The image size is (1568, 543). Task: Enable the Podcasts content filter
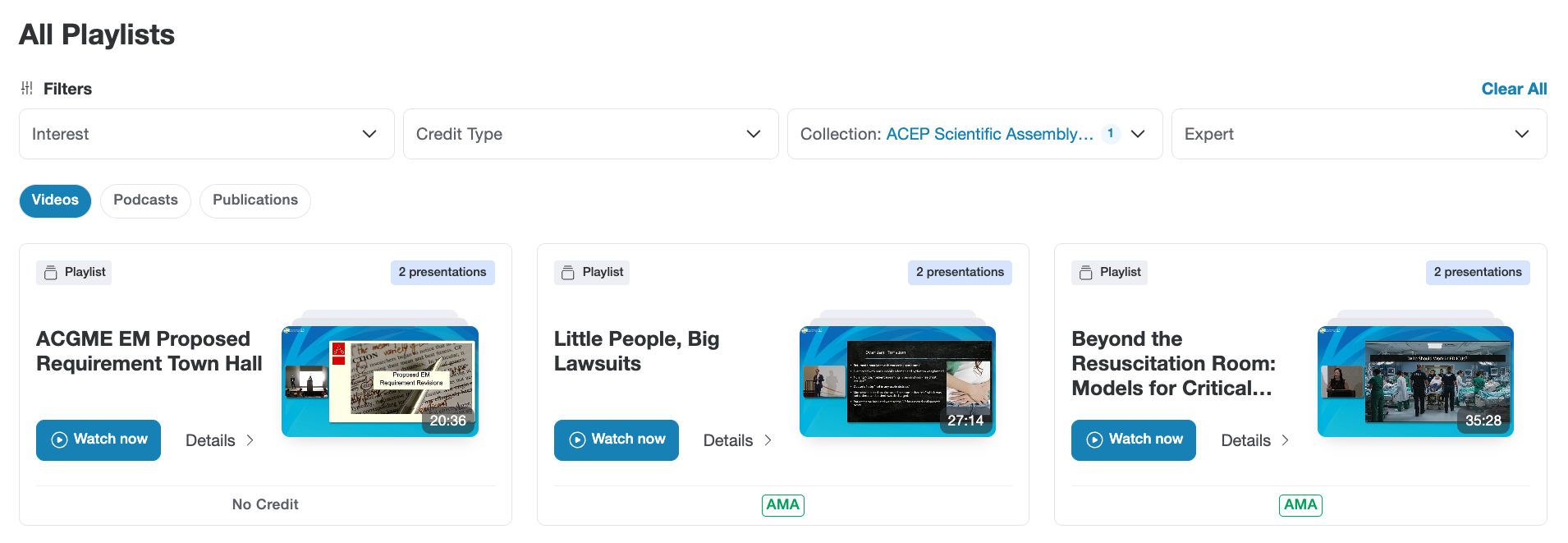click(x=145, y=200)
